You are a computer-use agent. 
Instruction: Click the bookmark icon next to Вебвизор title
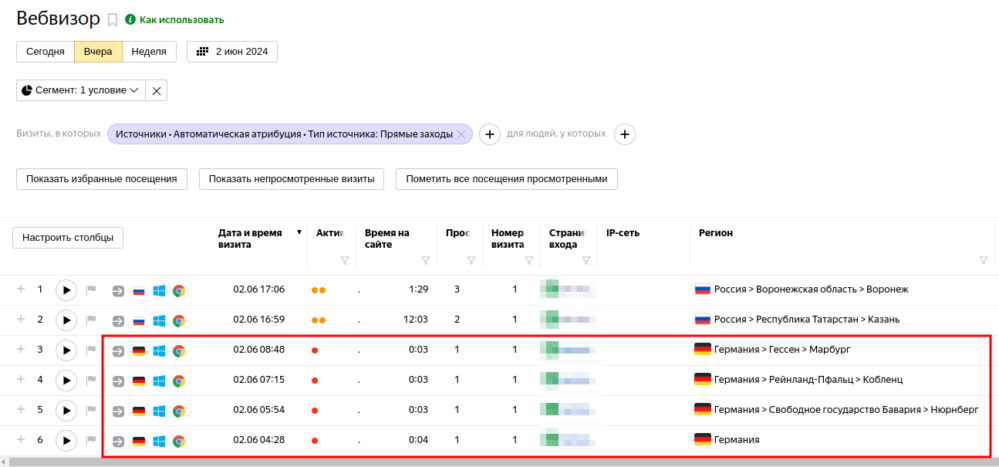tap(113, 20)
